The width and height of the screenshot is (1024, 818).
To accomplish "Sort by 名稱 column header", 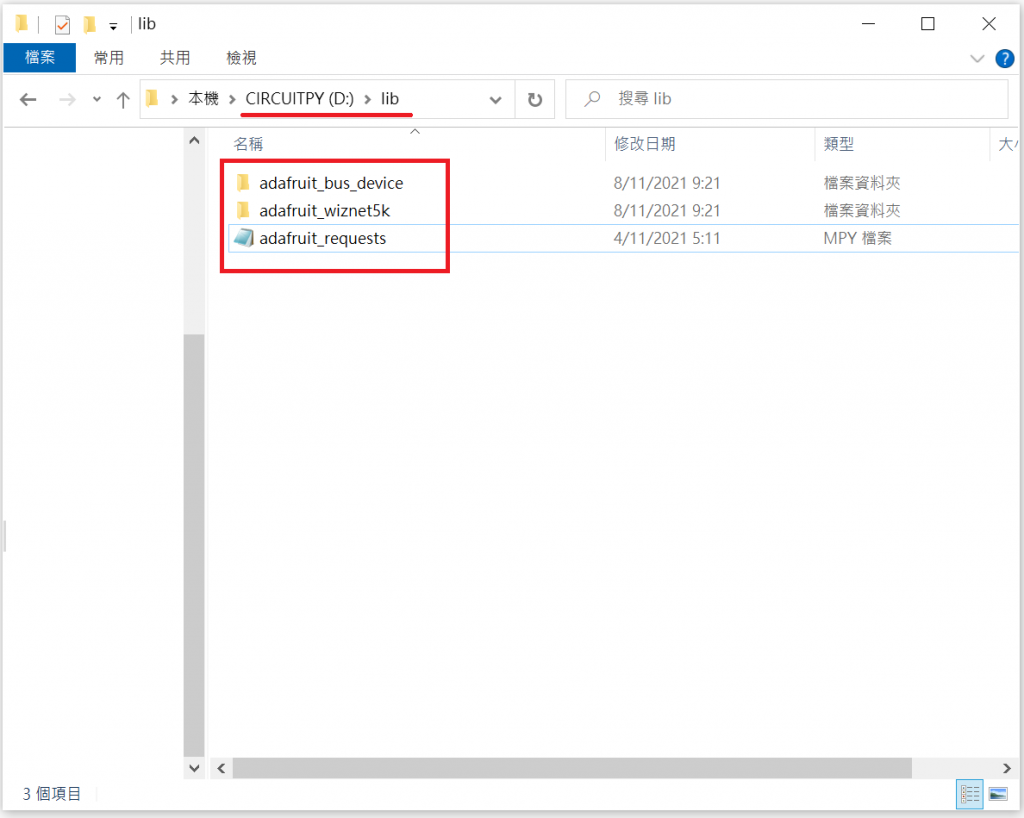I will coord(248,144).
